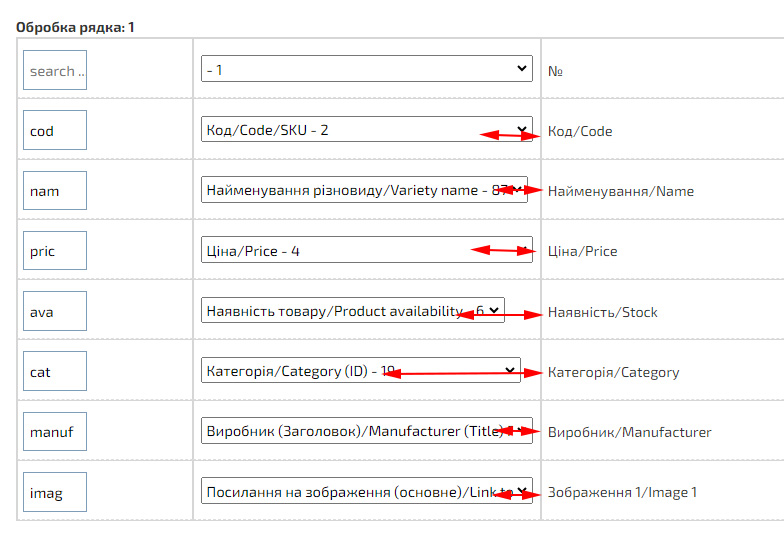Click the Виробник/Manufacturer column label
This screenshot has height=559, width=784.
coord(629,432)
